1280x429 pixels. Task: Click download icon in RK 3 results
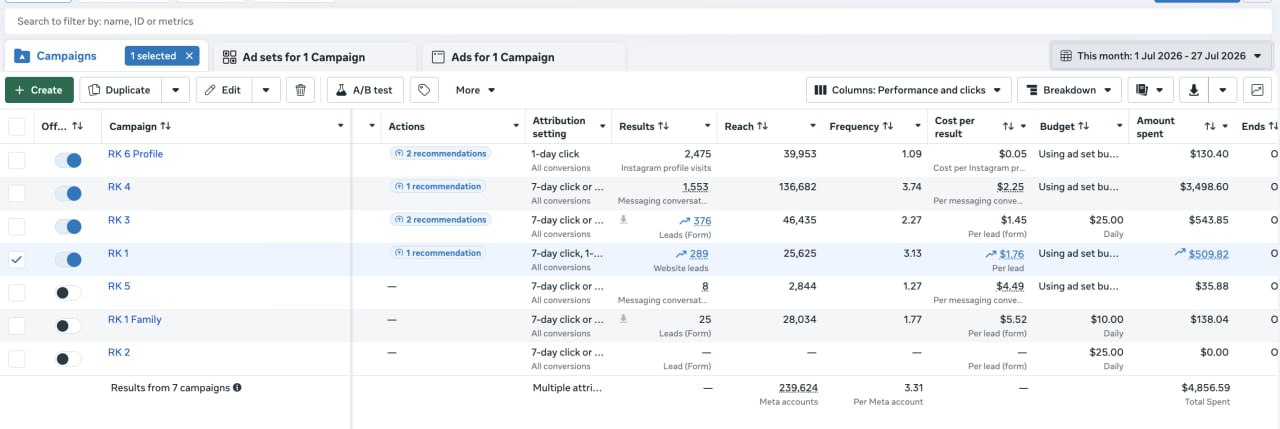pyautogui.click(x=623, y=220)
